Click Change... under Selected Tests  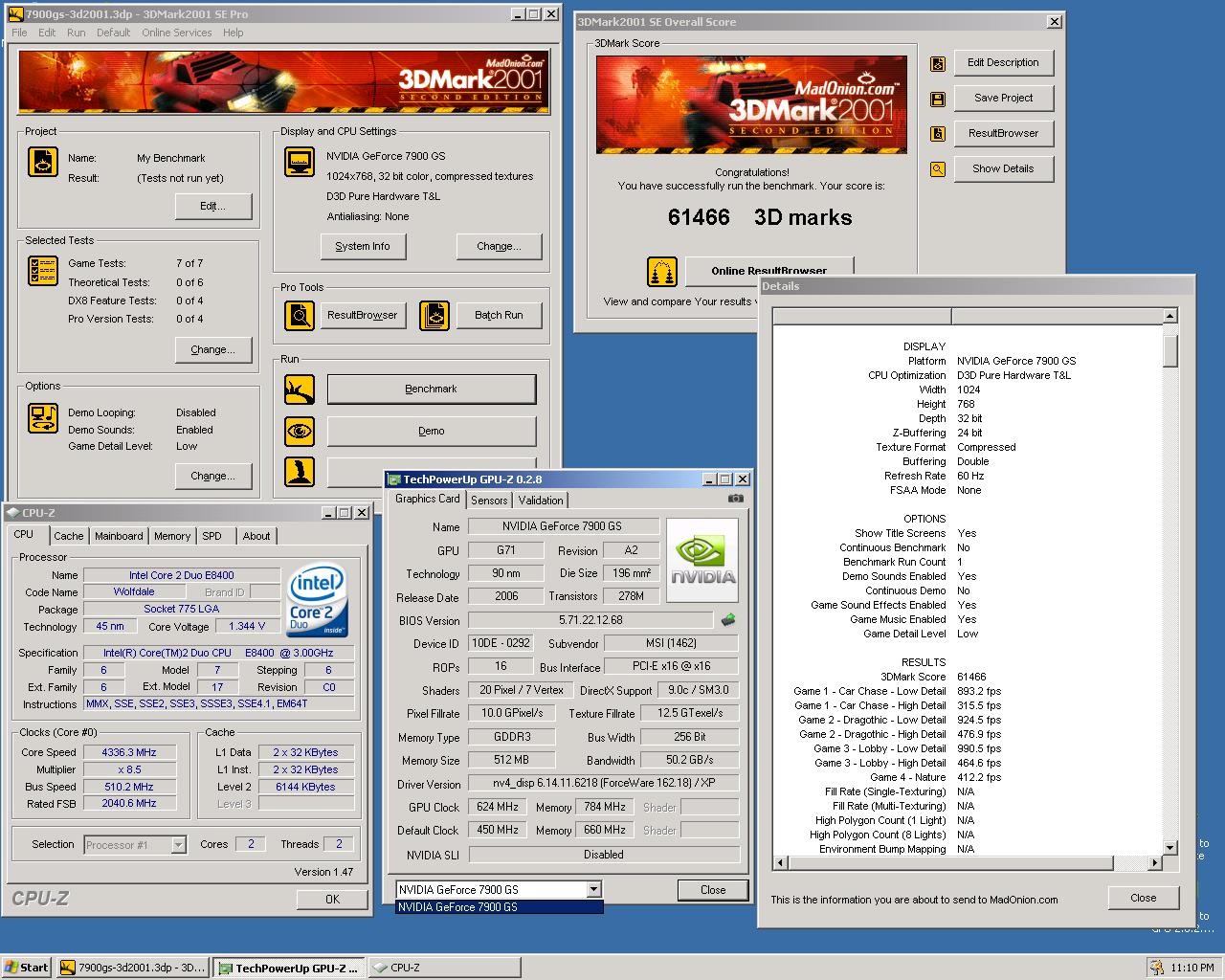[213, 349]
